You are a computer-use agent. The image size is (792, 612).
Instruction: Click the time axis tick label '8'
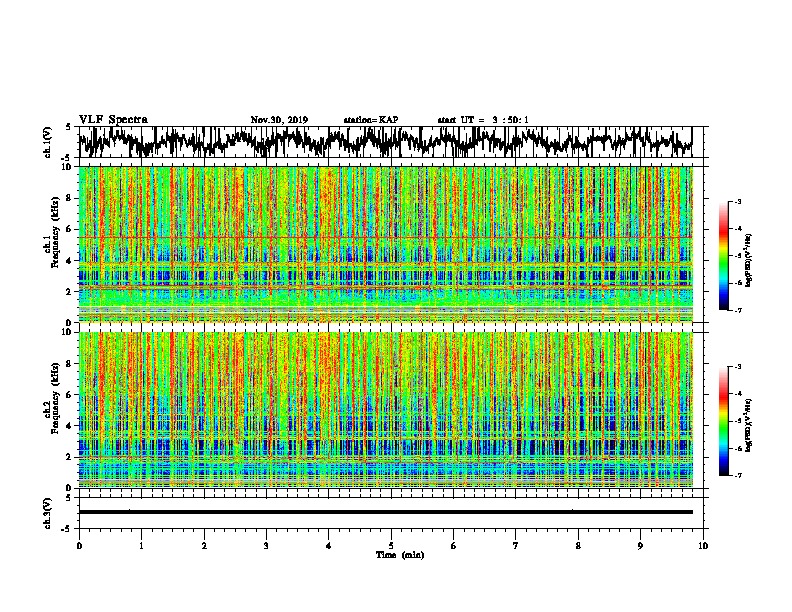(x=578, y=545)
